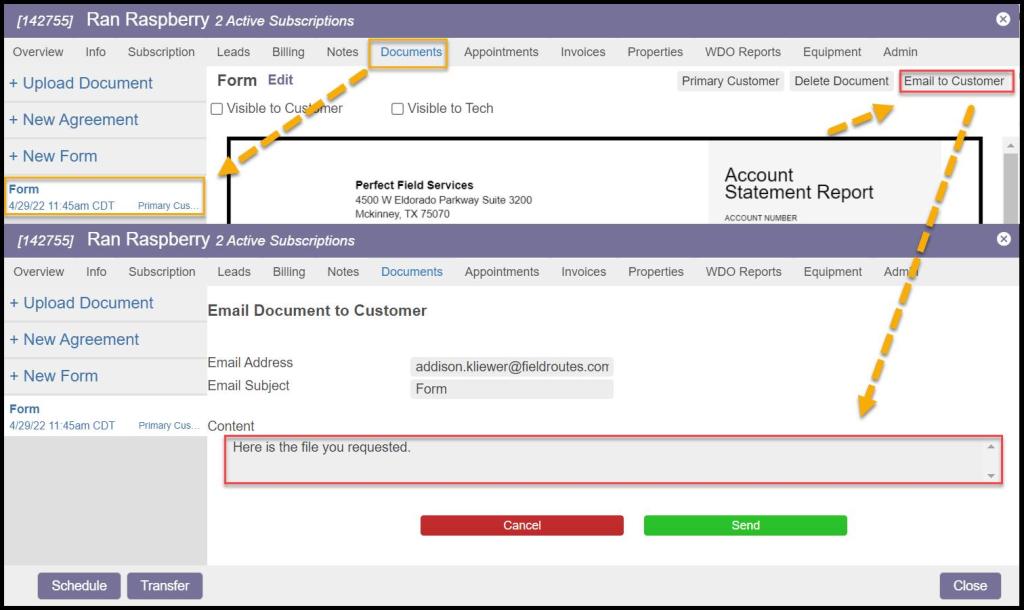Choose + New Agreement in lower sidebar
Screen dimensions: 1024x610
tap(74, 340)
